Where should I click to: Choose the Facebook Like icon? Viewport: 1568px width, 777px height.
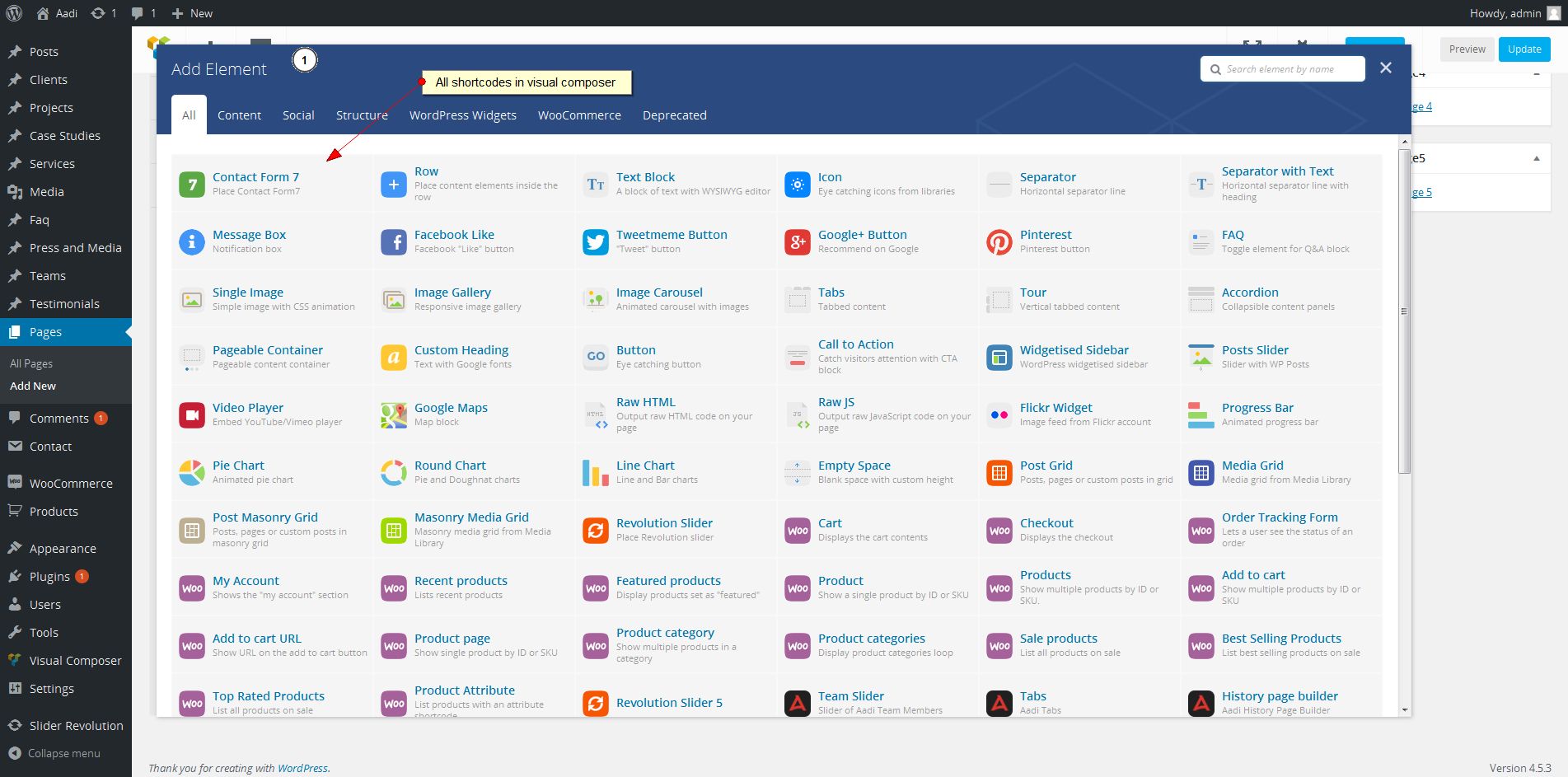point(394,241)
